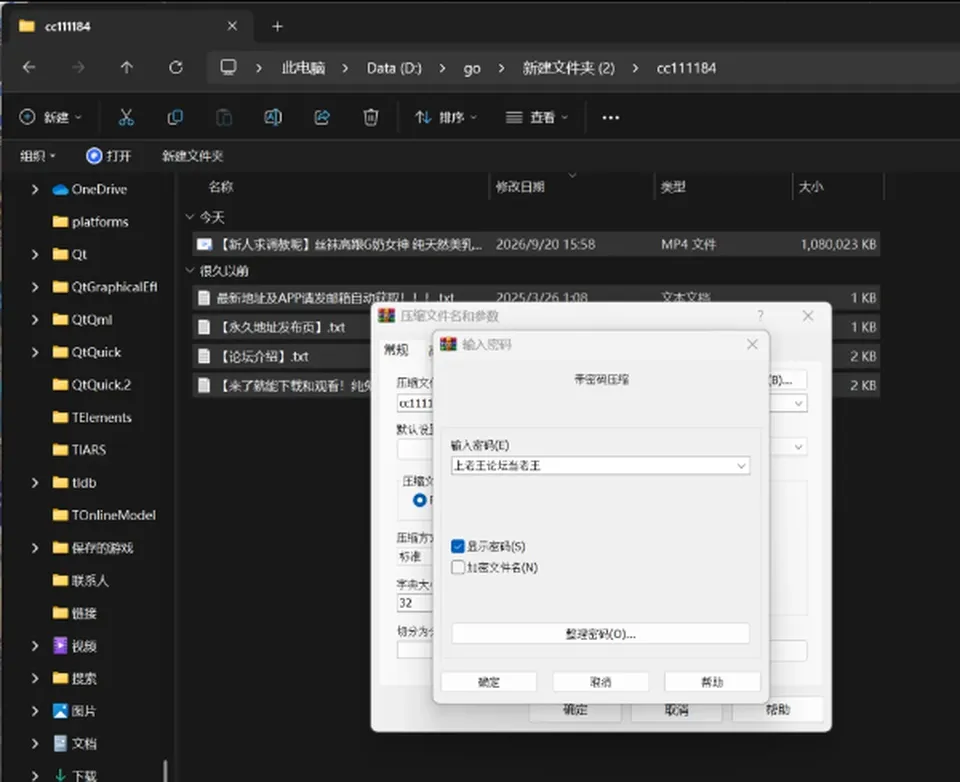Select the TOnlineModel folder in sidebar
The image size is (960, 782).
[104, 515]
